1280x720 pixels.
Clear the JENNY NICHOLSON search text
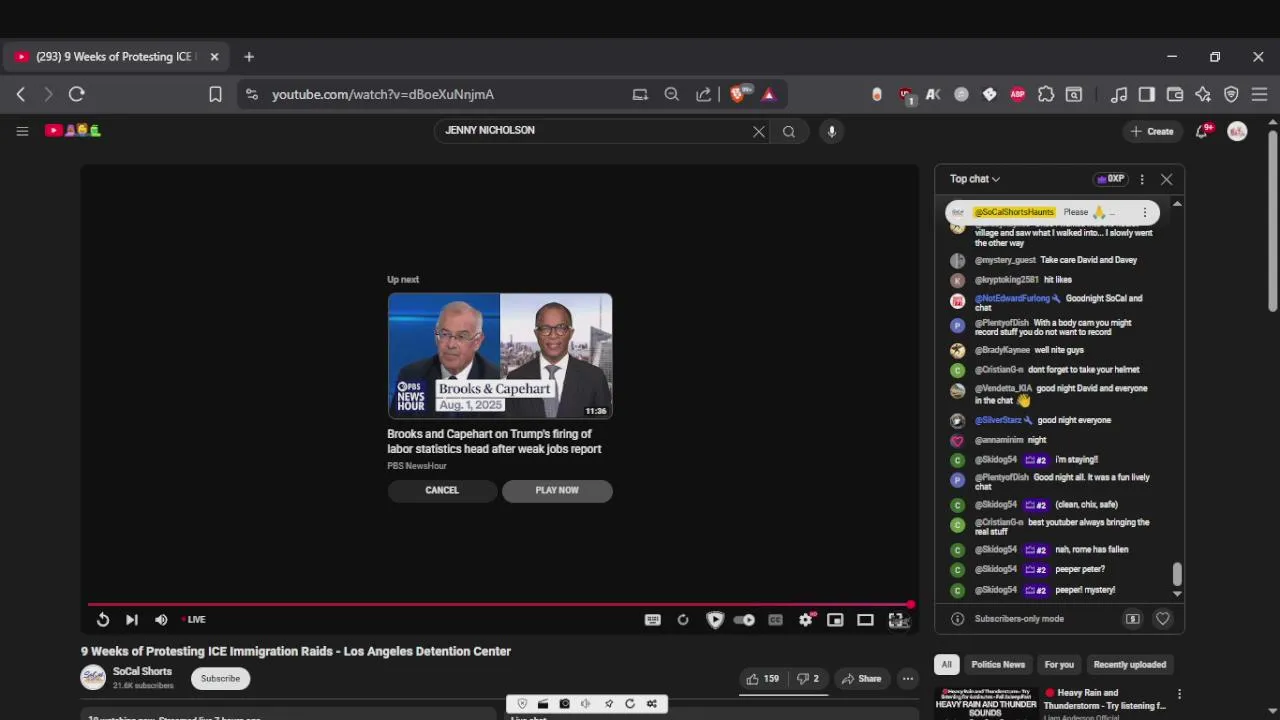point(759,131)
